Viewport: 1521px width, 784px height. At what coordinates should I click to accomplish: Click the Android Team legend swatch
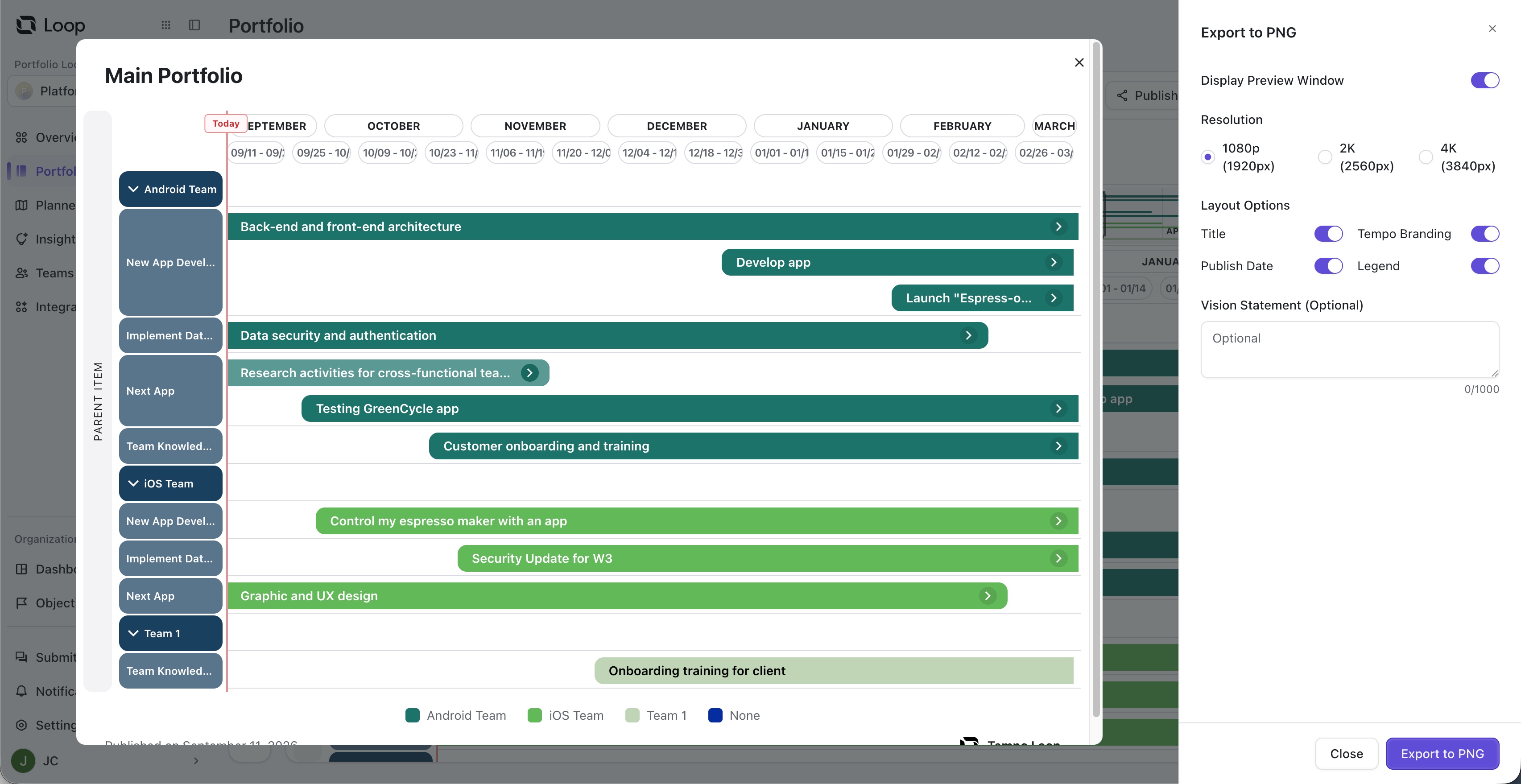point(413,715)
